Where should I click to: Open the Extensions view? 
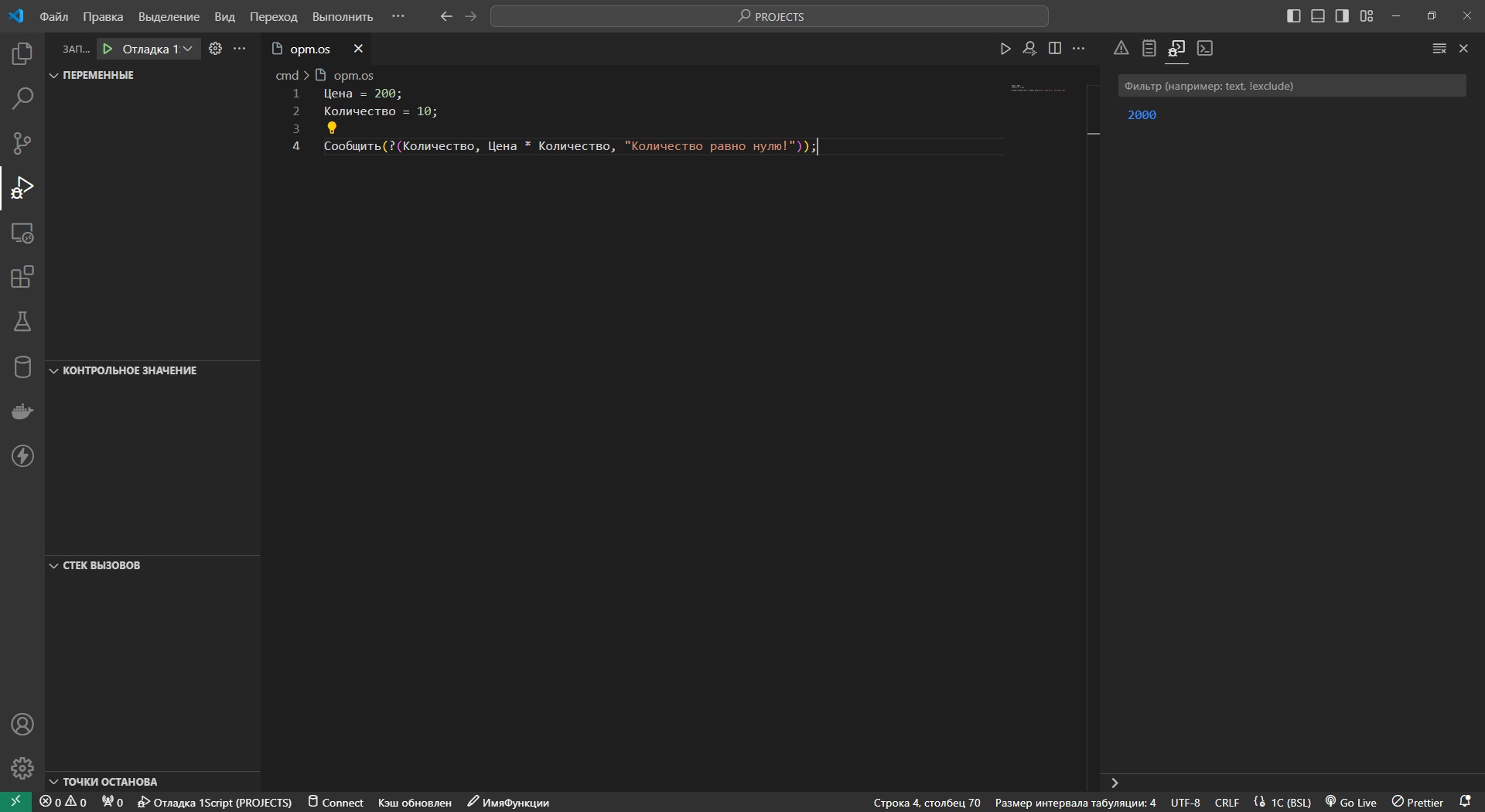[x=22, y=277]
